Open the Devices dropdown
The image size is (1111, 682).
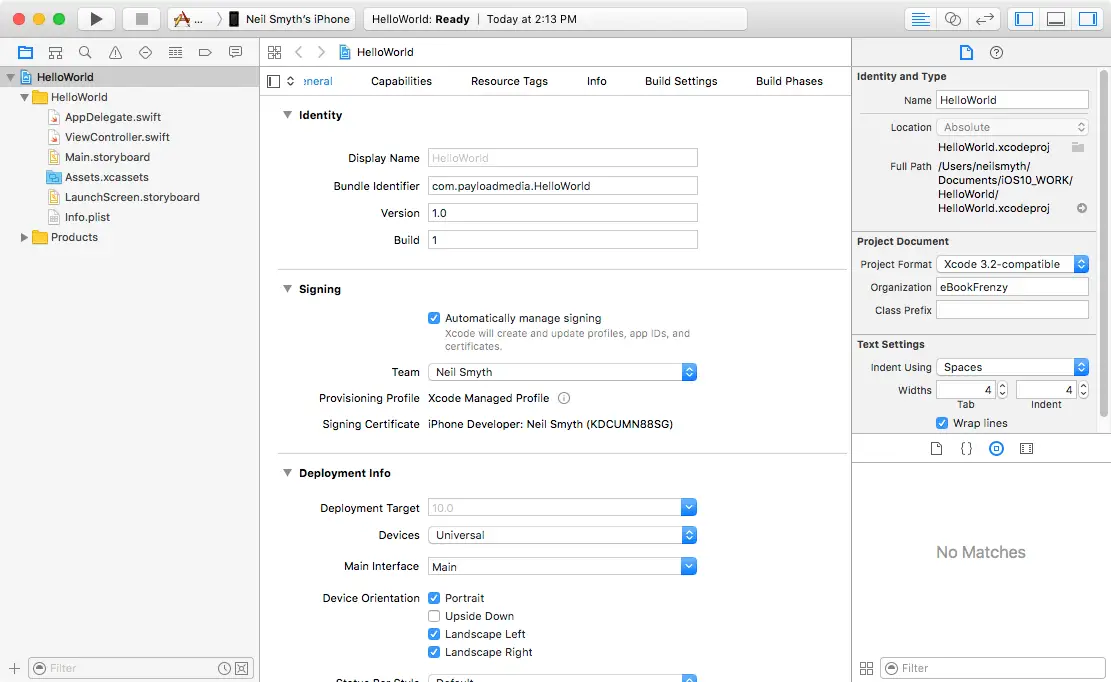pyautogui.click(x=688, y=535)
